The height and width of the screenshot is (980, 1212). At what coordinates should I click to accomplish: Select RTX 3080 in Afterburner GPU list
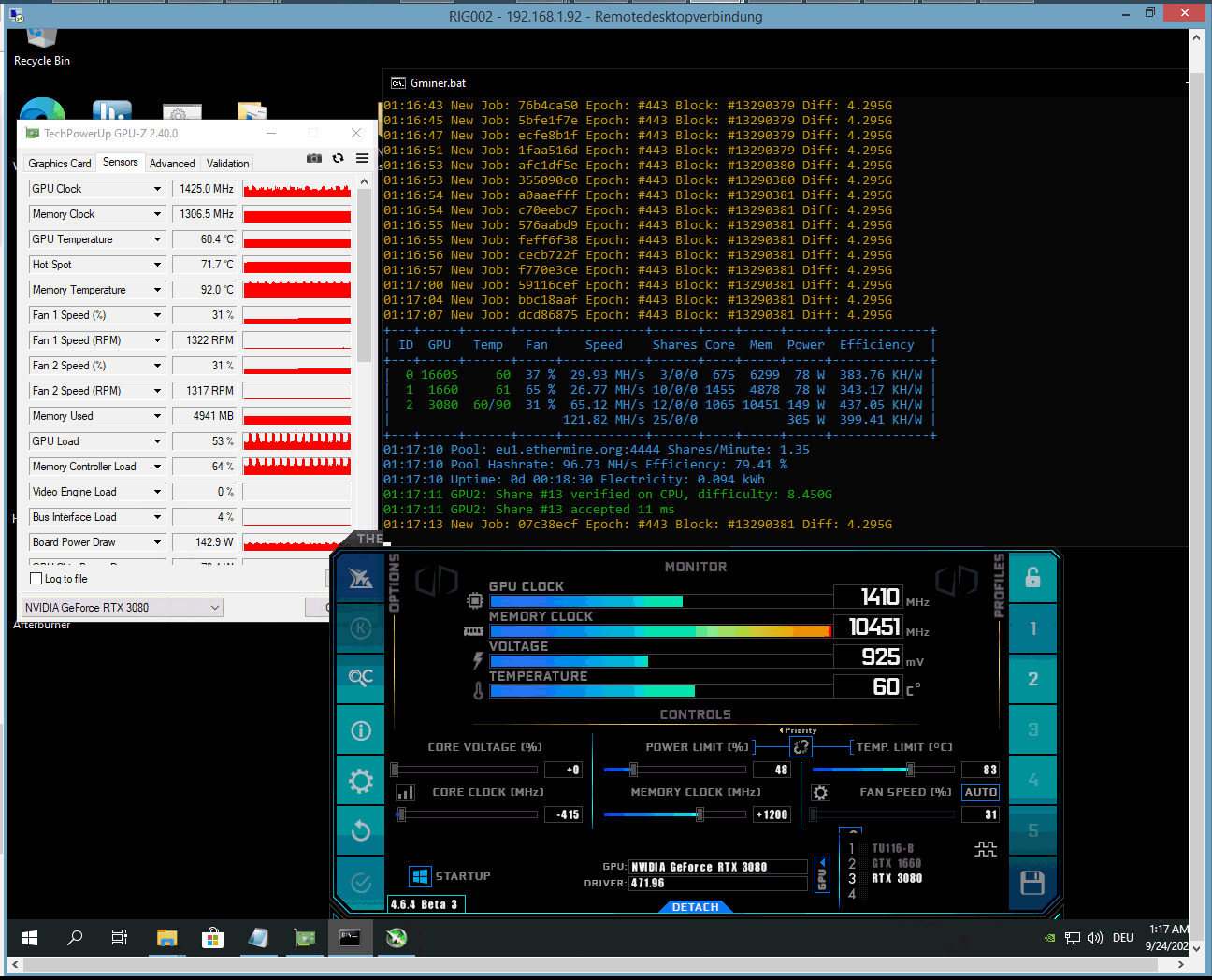pos(897,879)
